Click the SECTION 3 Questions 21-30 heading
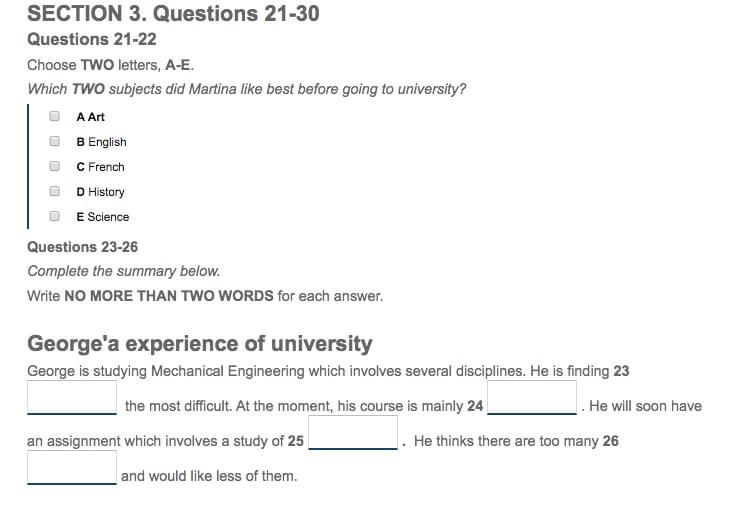Screen dimensions: 736x511 pos(173,13)
